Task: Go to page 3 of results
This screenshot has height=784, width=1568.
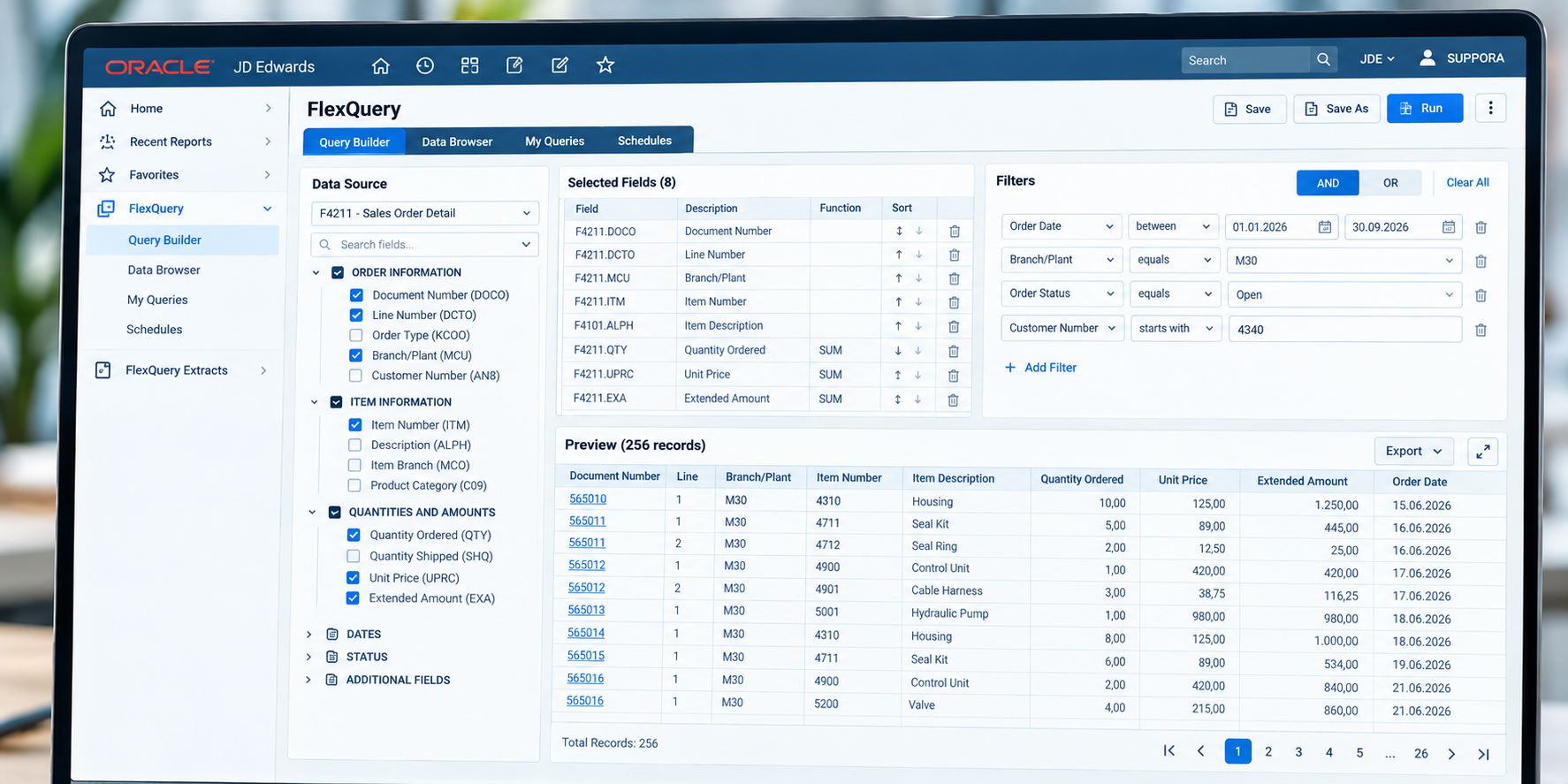Action: tap(1298, 752)
